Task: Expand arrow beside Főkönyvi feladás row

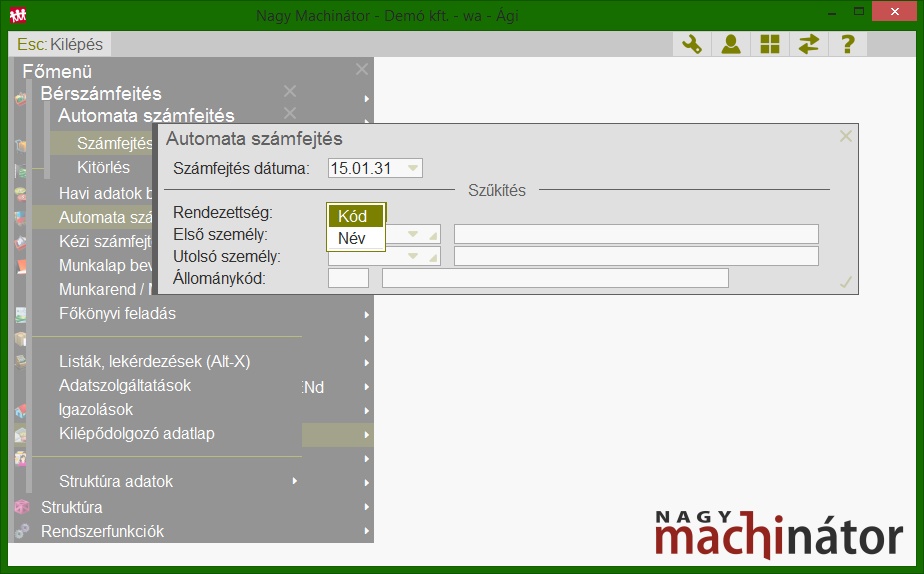Action: [367, 315]
